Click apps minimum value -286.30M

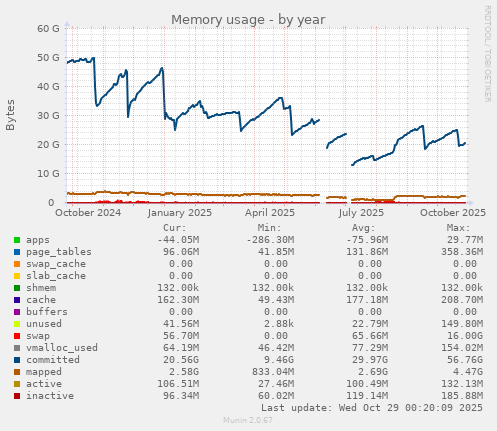pos(270,240)
